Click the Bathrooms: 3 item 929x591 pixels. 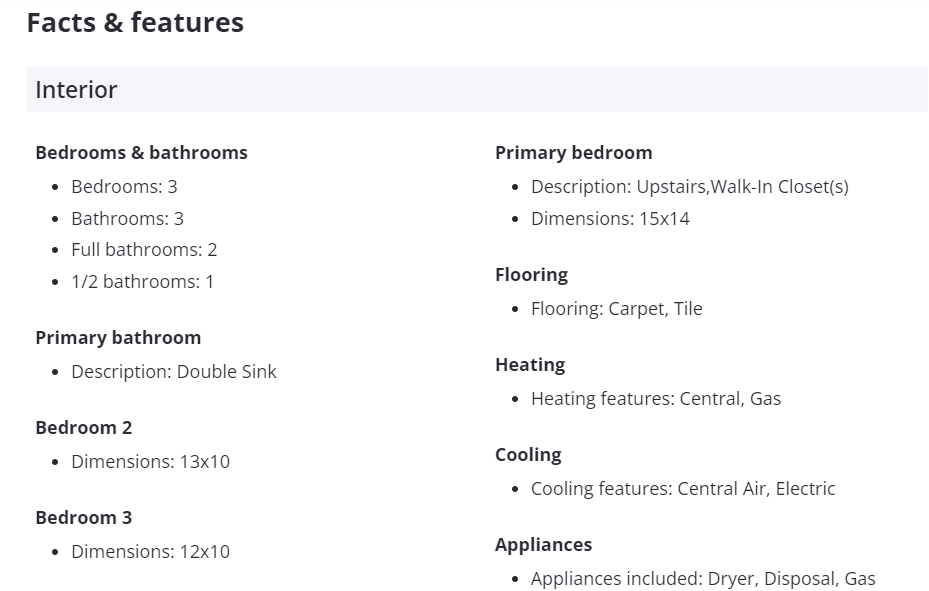127,219
